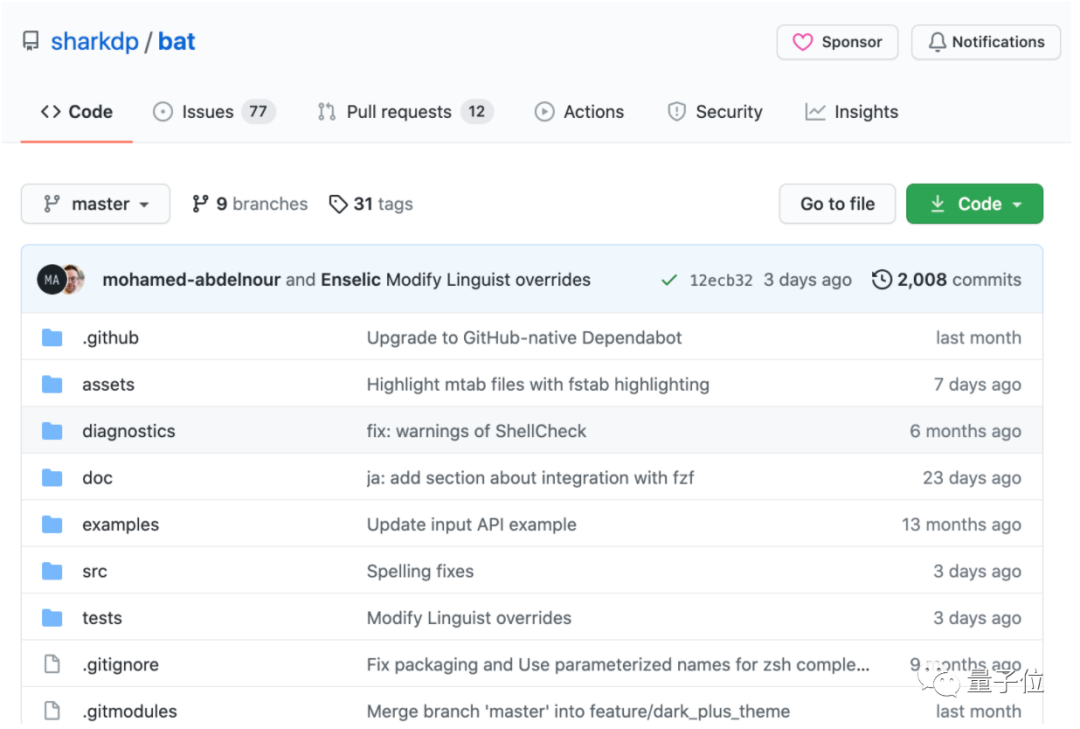The height and width of the screenshot is (729, 1080).
Task: Click the folder icon for assets
Action: point(52,384)
